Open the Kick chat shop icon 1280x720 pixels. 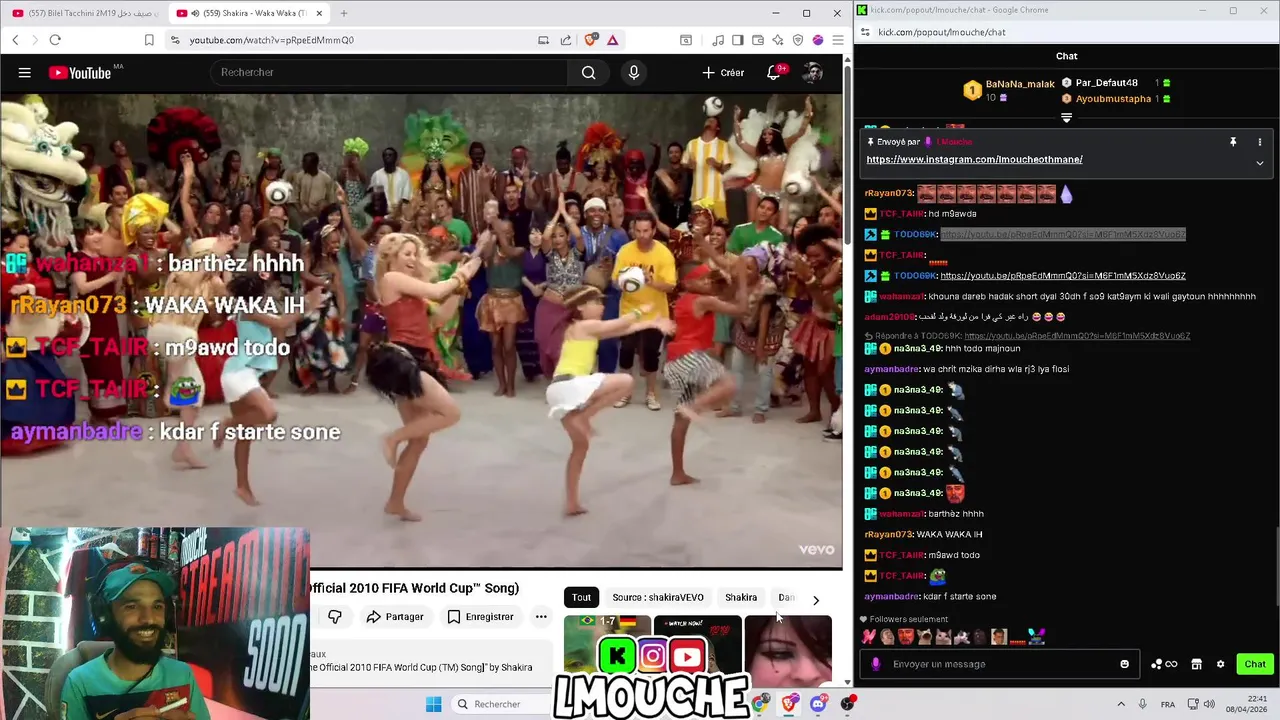tap(1196, 664)
